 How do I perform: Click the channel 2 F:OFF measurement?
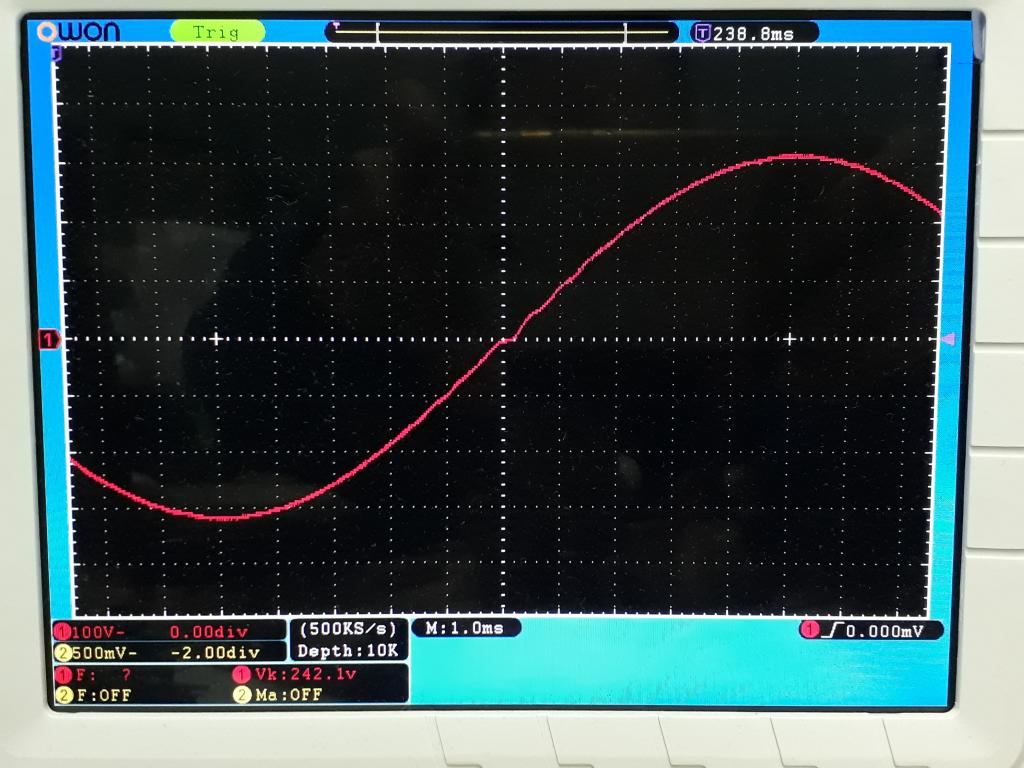coord(104,696)
